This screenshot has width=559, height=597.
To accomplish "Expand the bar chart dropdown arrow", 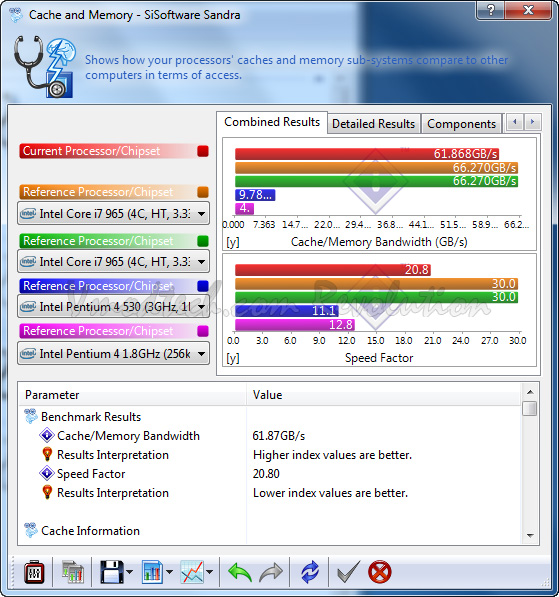I will [x=169, y=572].
